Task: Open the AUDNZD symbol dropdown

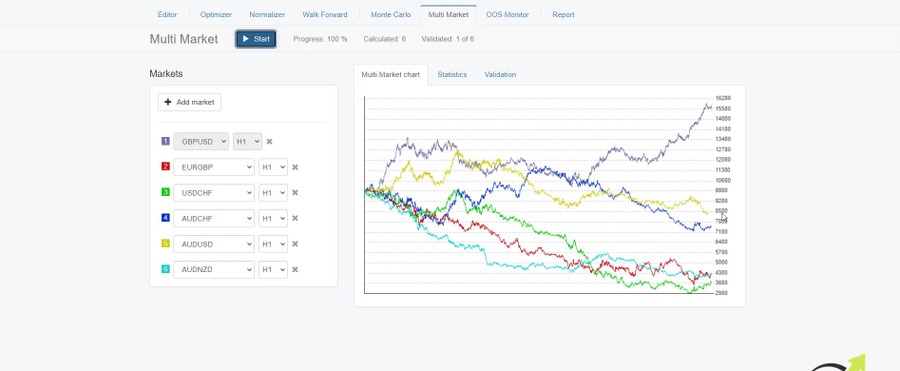Action: point(214,269)
